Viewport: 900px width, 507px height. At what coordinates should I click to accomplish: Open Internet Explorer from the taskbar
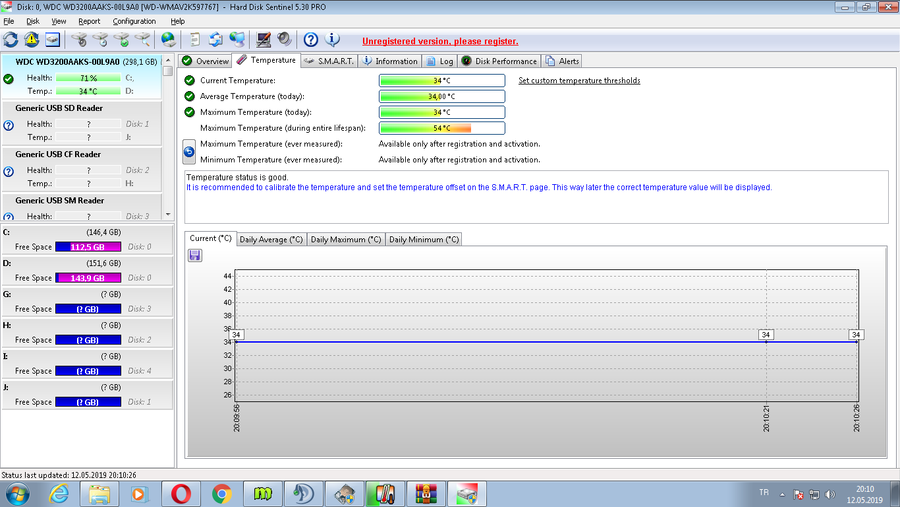[x=59, y=494]
